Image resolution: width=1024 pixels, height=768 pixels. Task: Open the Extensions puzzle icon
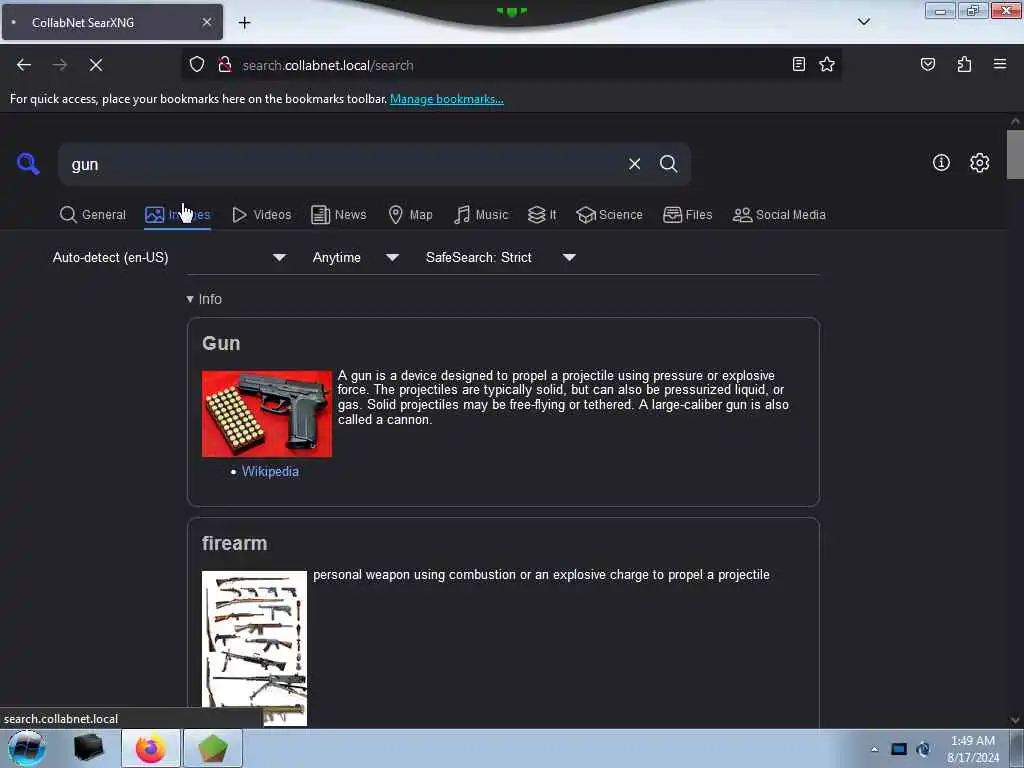tap(964, 64)
